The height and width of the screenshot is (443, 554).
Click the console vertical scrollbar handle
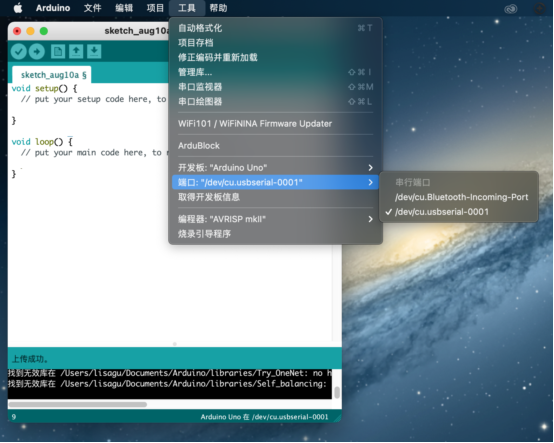tap(337, 392)
